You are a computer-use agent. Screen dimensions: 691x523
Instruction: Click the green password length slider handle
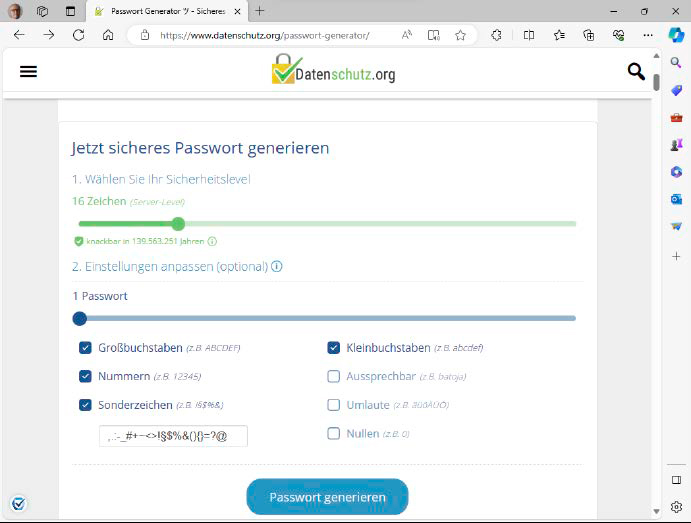click(x=178, y=224)
